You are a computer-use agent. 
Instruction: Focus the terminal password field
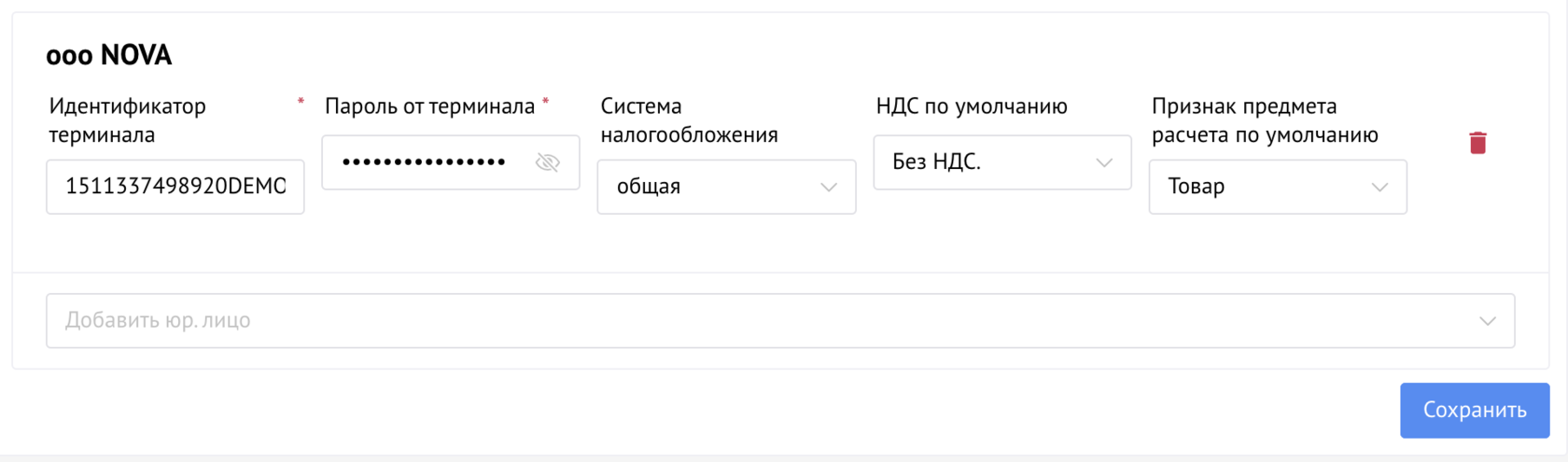coord(451,162)
